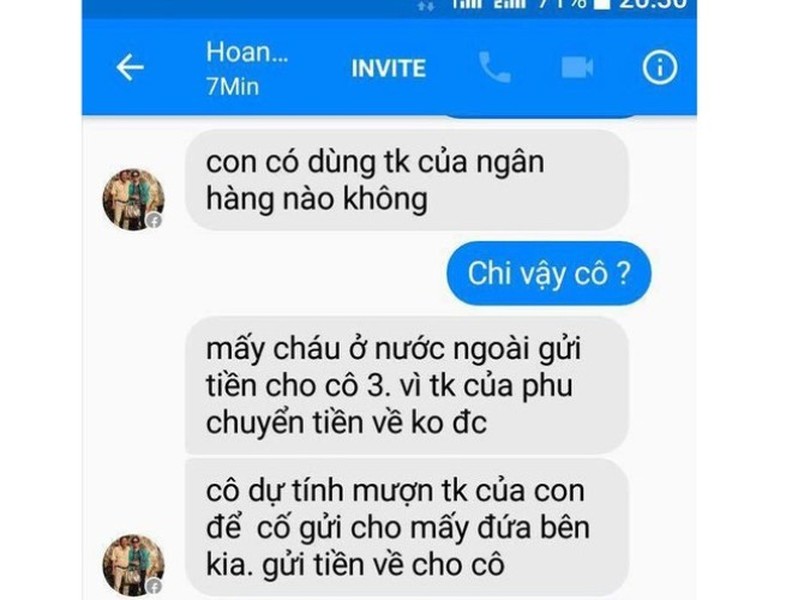Select the blue 'Chi vậy cô ?' bubble
Image resolution: width=792 pixels, height=600 pixels.
[549, 273]
